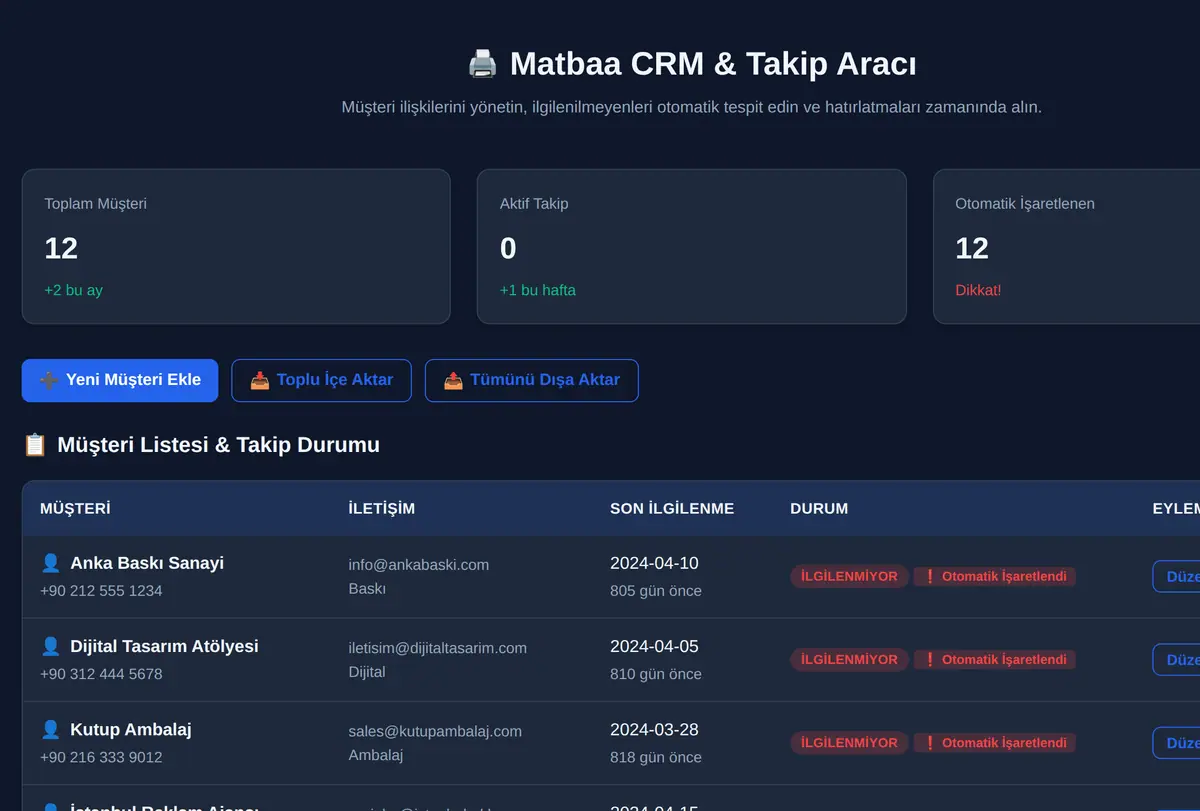This screenshot has height=811, width=1200.
Task: Click exclamation icon in Kutup Ambalaj row
Action: click(930, 742)
